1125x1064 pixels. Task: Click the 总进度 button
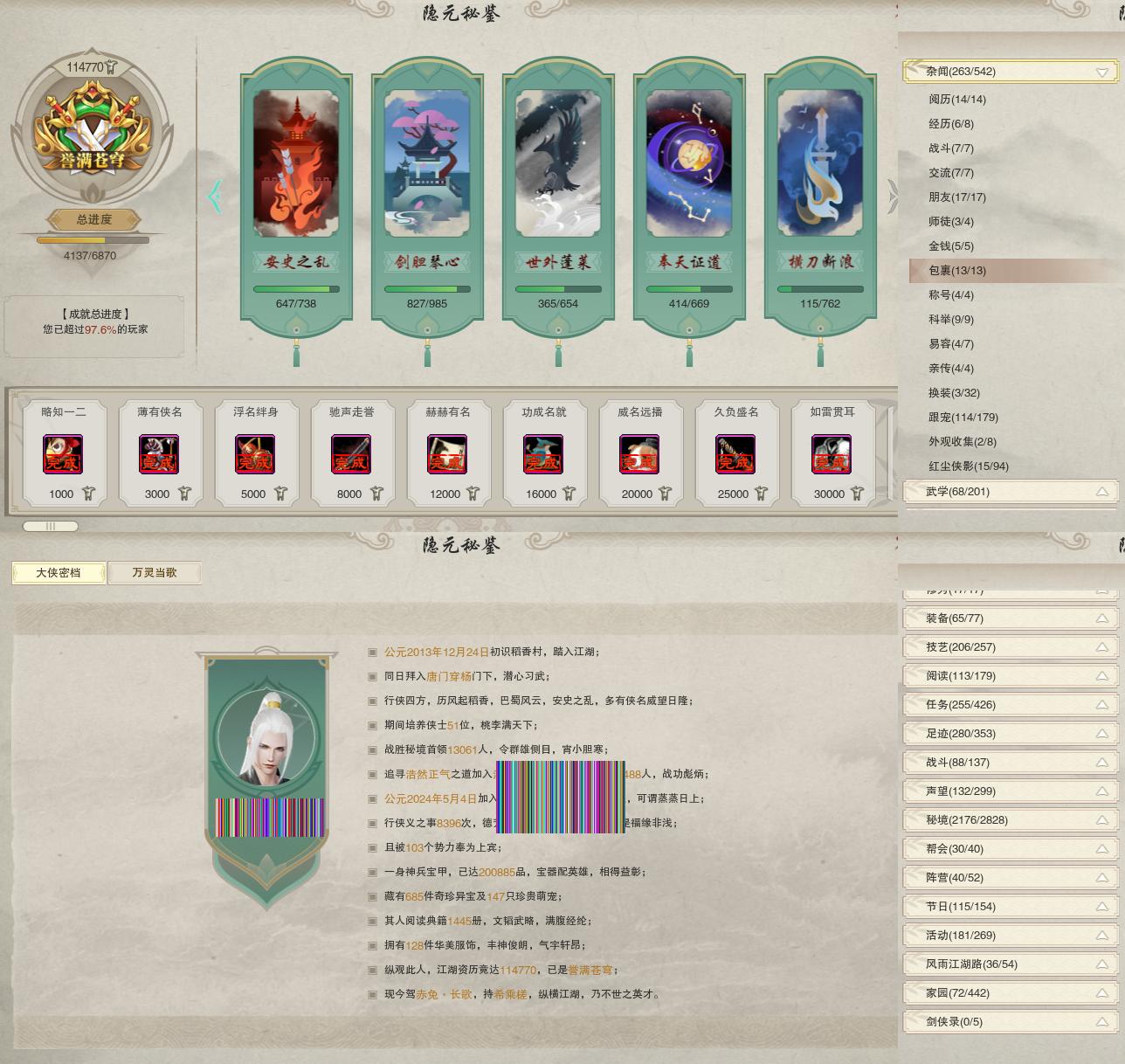(x=93, y=220)
